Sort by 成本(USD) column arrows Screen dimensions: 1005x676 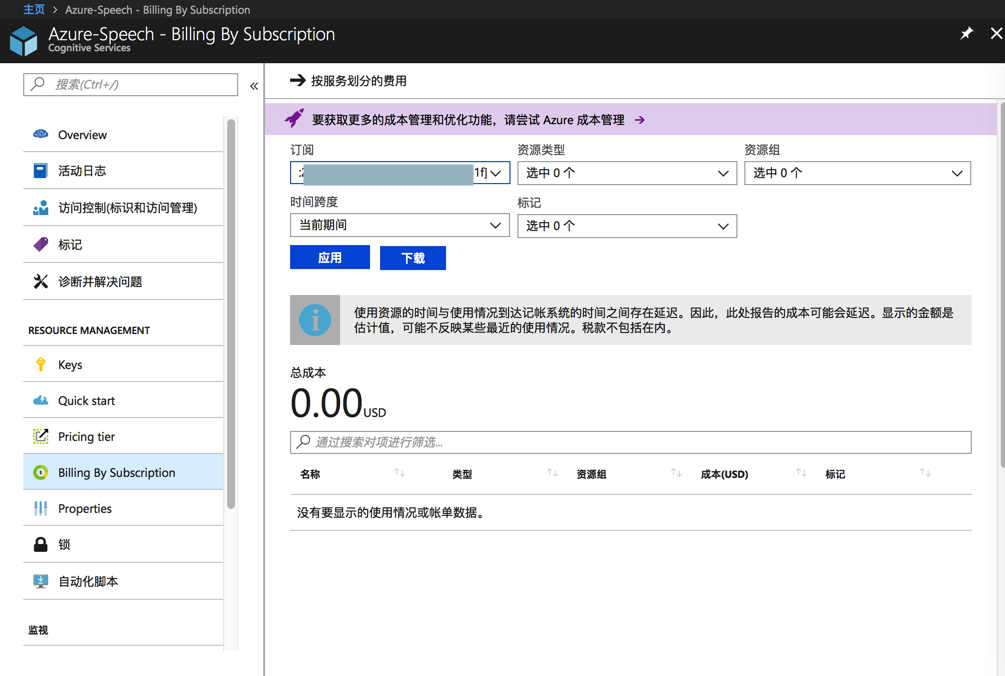tap(801, 473)
